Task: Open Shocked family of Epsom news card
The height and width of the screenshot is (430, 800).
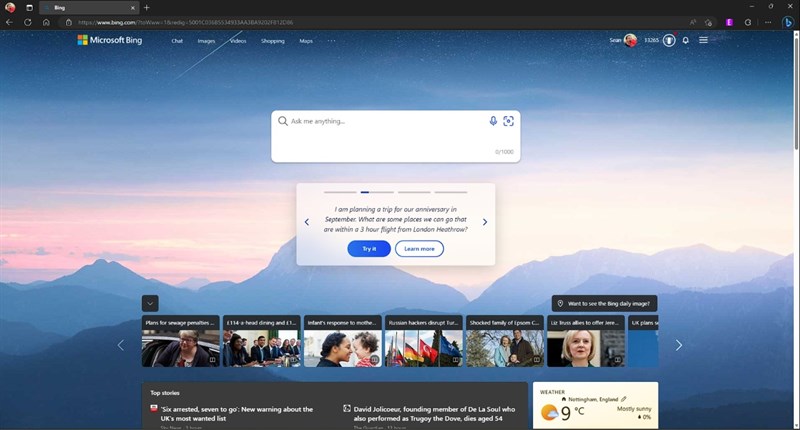Action: pyautogui.click(x=505, y=341)
